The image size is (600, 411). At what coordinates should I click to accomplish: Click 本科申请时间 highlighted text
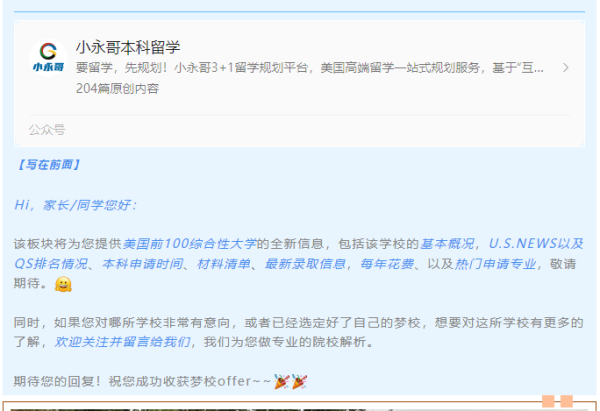[x=142, y=264]
